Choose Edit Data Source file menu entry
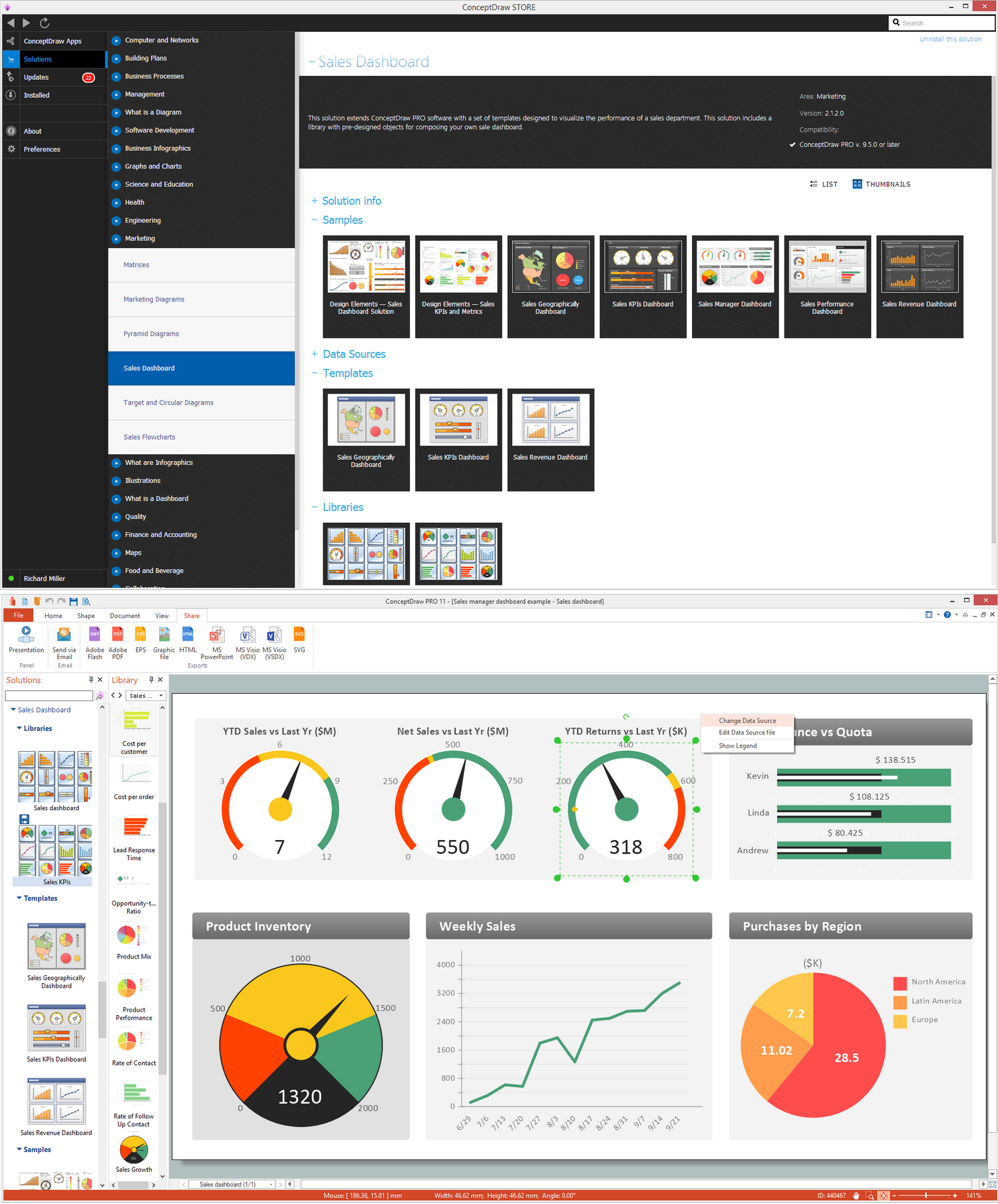This screenshot has width=998, height=1204. 747,732
